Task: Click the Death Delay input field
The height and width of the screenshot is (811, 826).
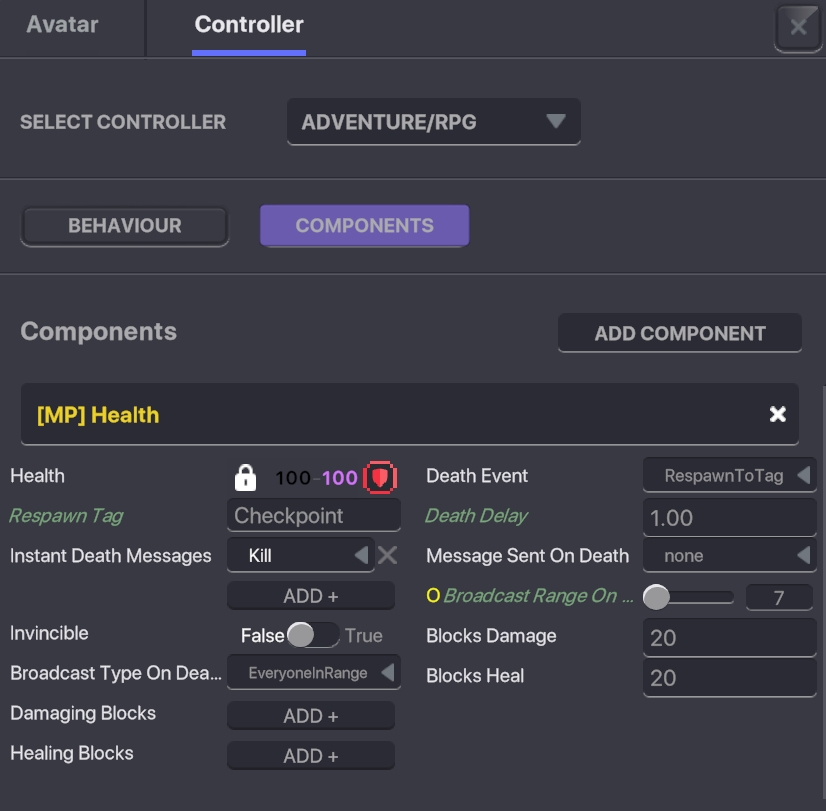Action: click(729, 517)
